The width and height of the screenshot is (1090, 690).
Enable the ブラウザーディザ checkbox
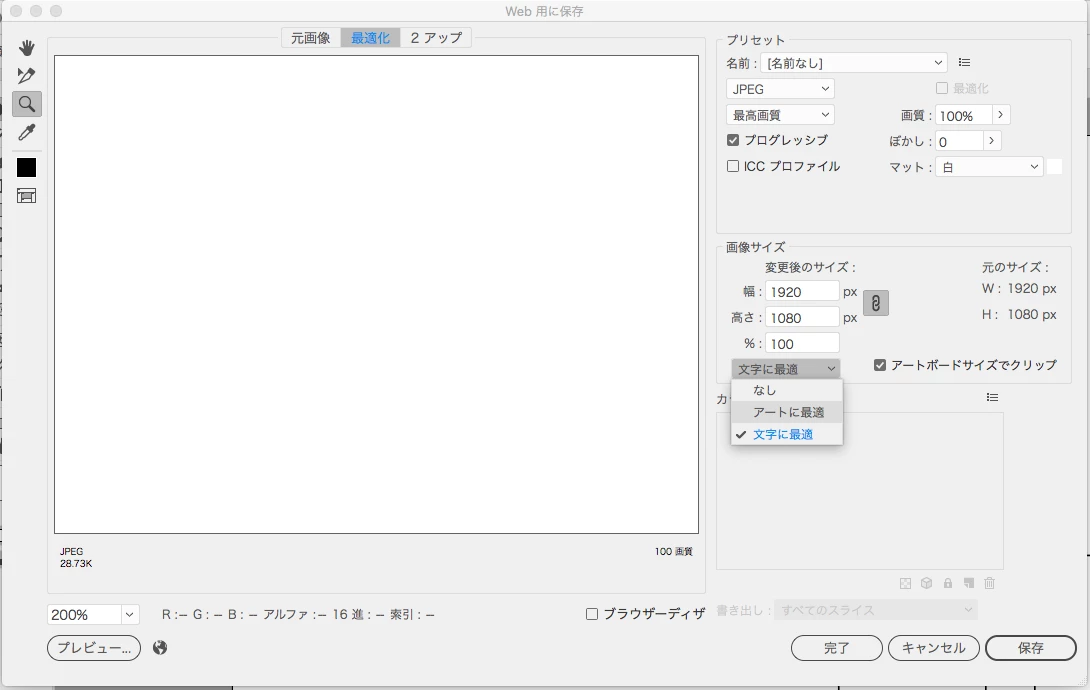(x=592, y=614)
